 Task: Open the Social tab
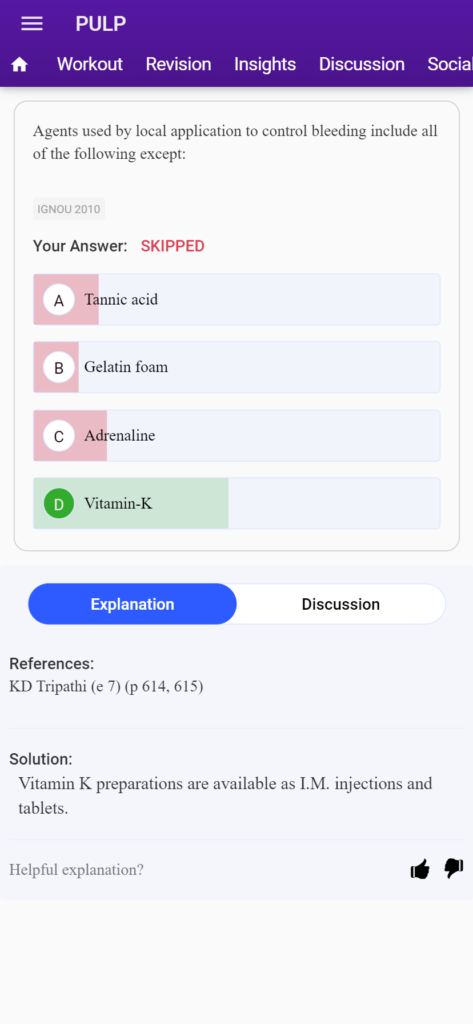(x=450, y=64)
